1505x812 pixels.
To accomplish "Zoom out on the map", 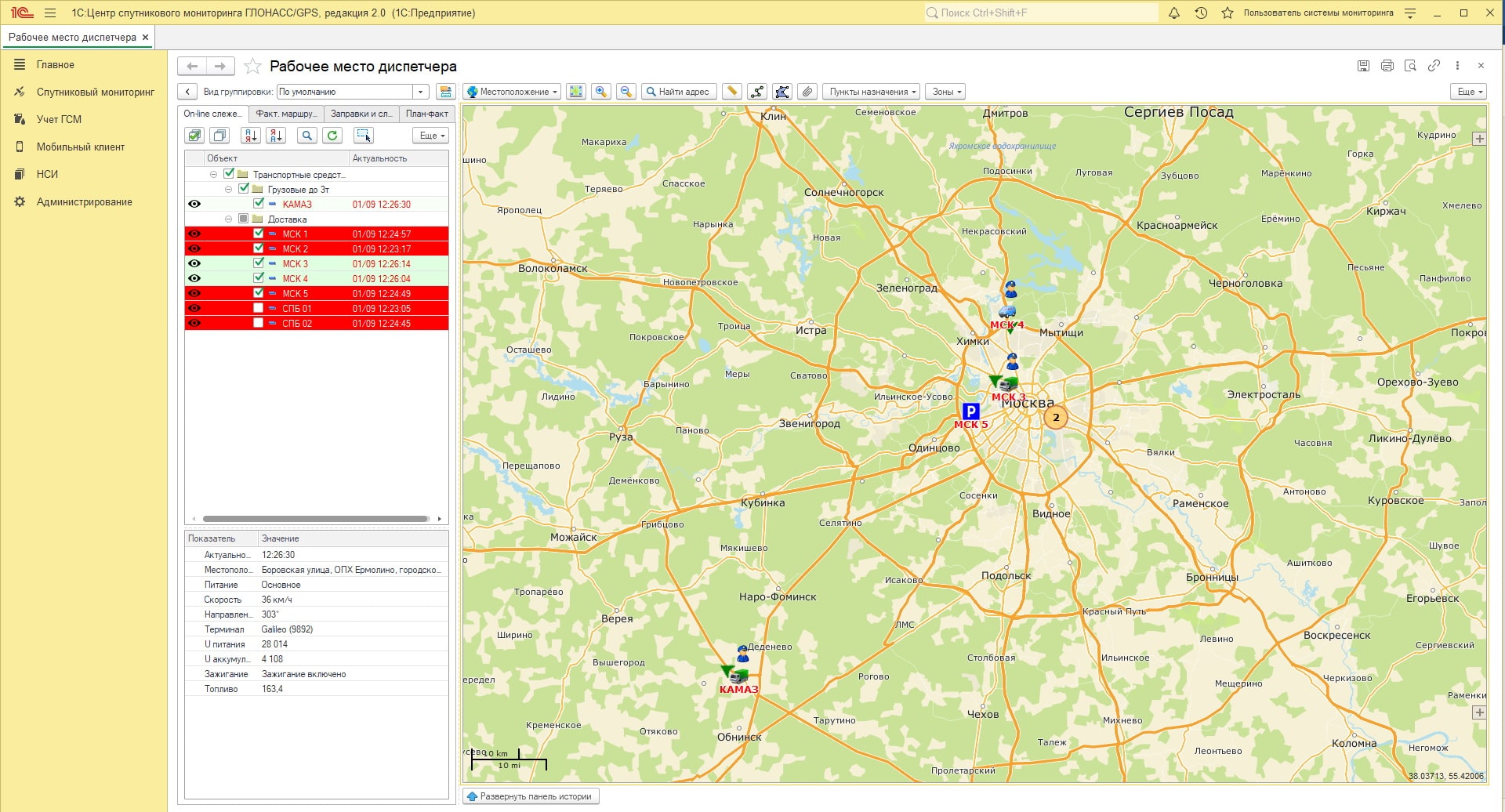I will coord(626,92).
